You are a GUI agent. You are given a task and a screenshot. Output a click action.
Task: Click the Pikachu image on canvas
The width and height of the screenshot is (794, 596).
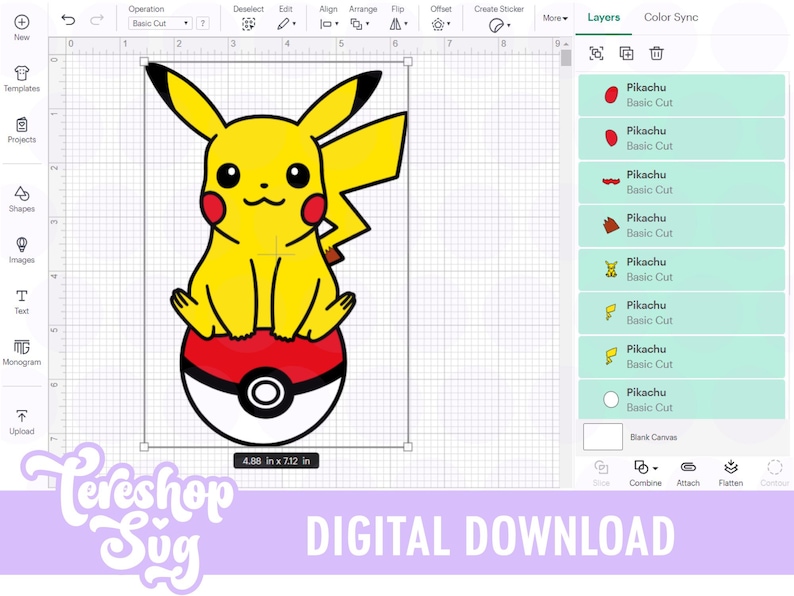click(276, 253)
